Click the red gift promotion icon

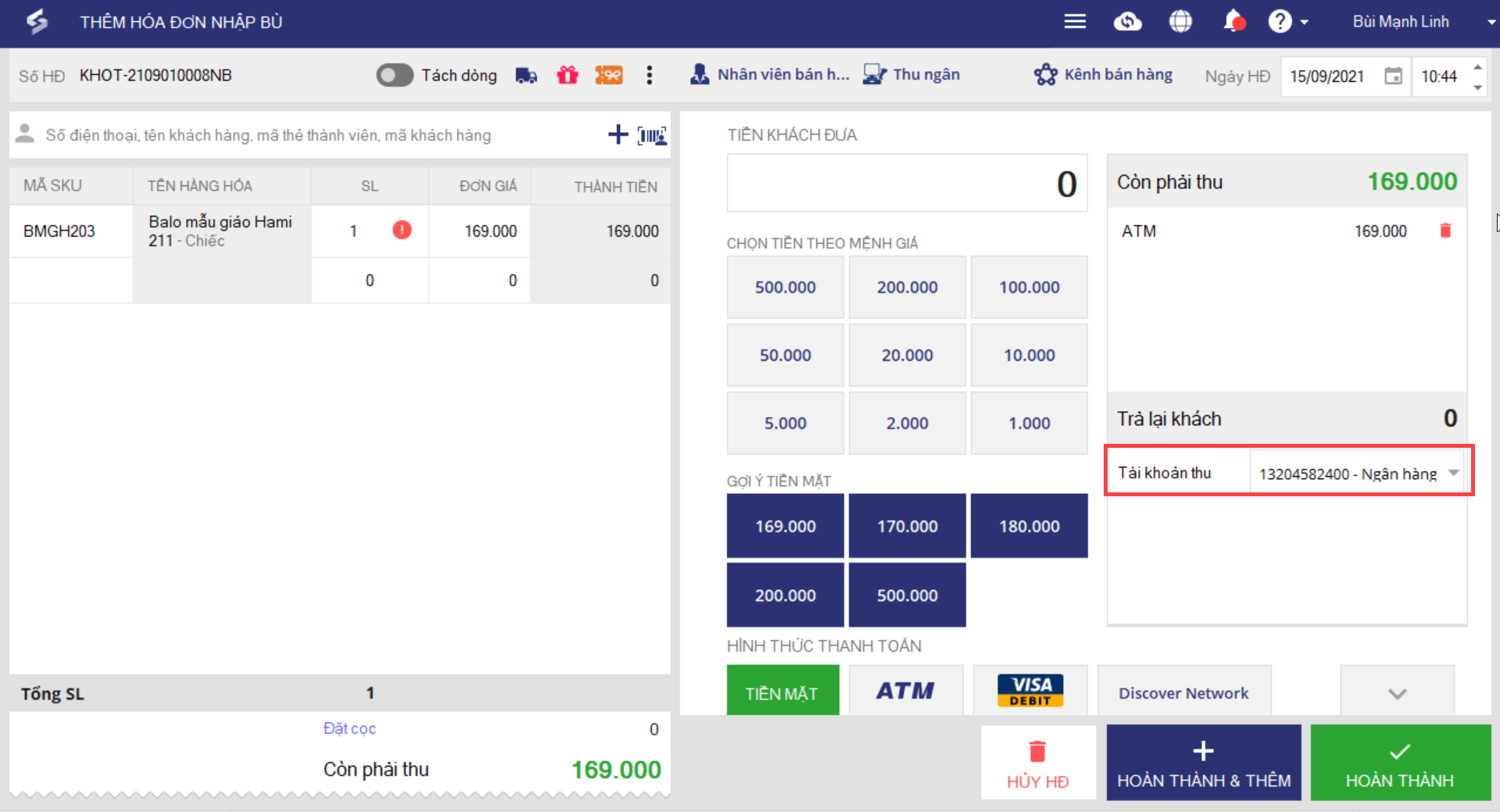tap(567, 75)
